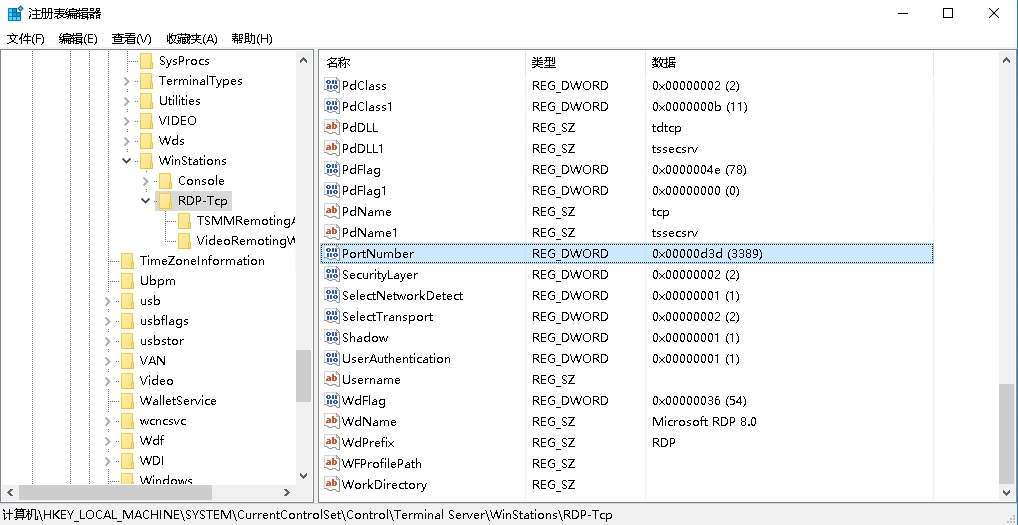Click the Registry Editor title bar icon
1018x525 pixels.
(x=14, y=13)
